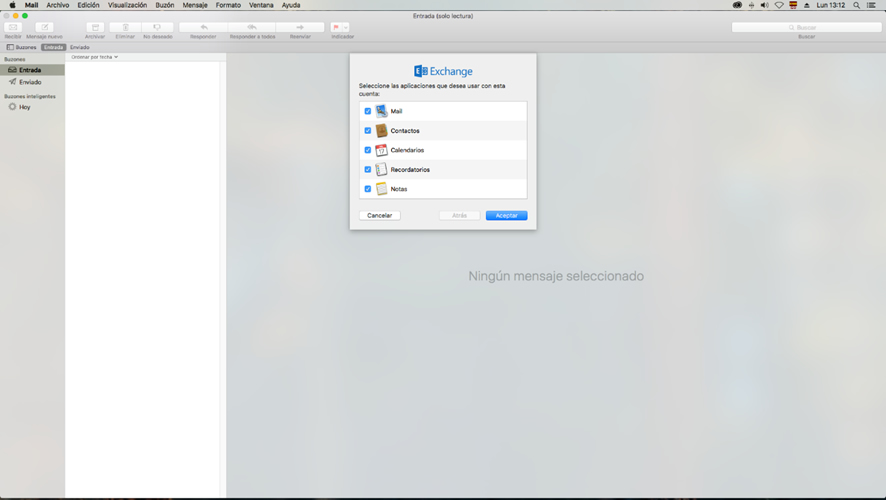Viewport: 886px width, 500px height.
Task: Toggle the Contactos checkbox
Action: (368, 131)
